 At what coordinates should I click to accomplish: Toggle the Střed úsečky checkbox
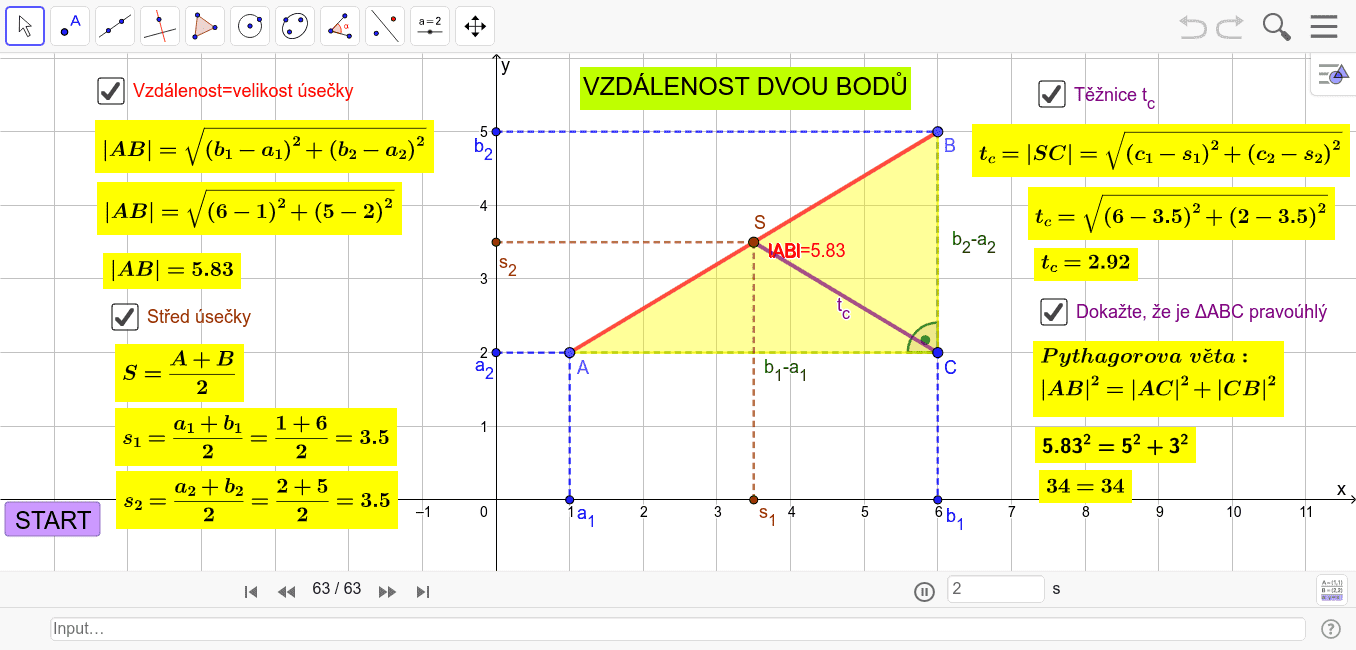coord(124,317)
